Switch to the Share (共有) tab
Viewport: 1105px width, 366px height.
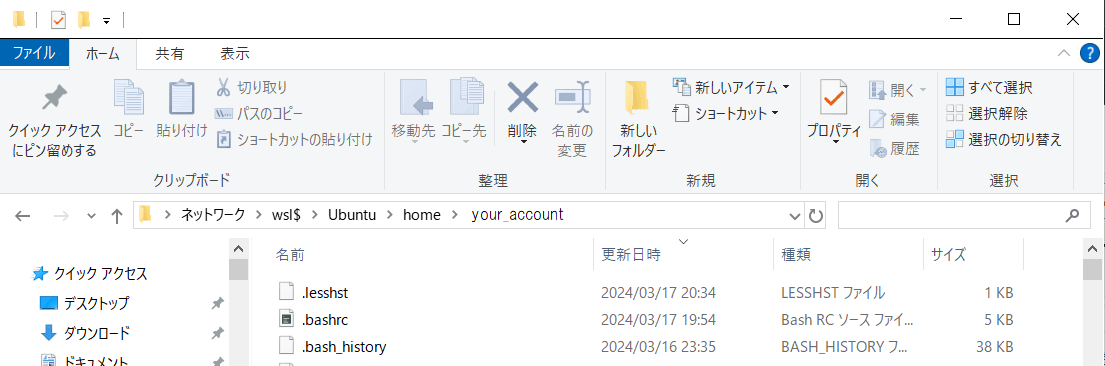tap(170, 53)
